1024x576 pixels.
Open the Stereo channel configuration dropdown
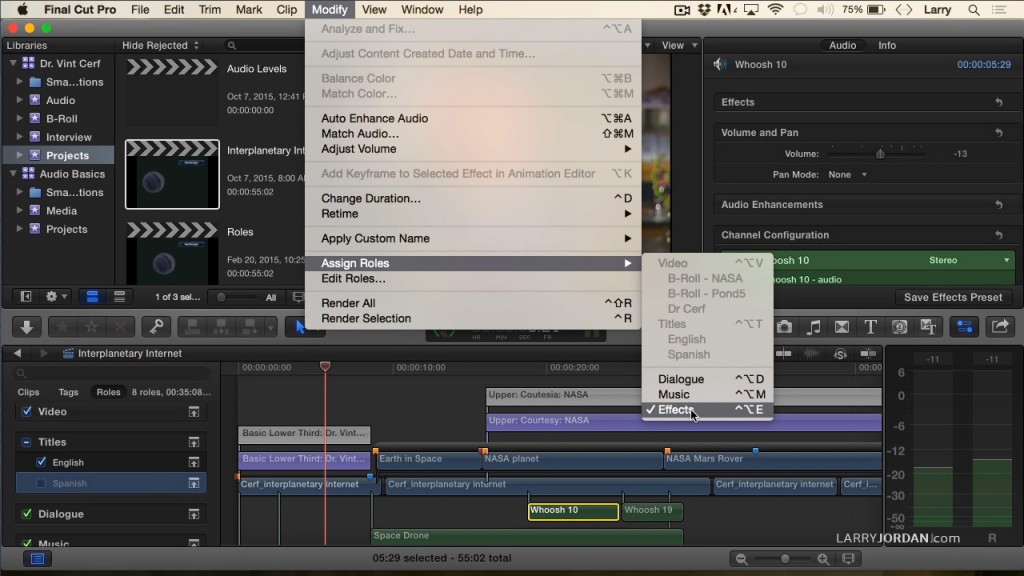(969, 260)
